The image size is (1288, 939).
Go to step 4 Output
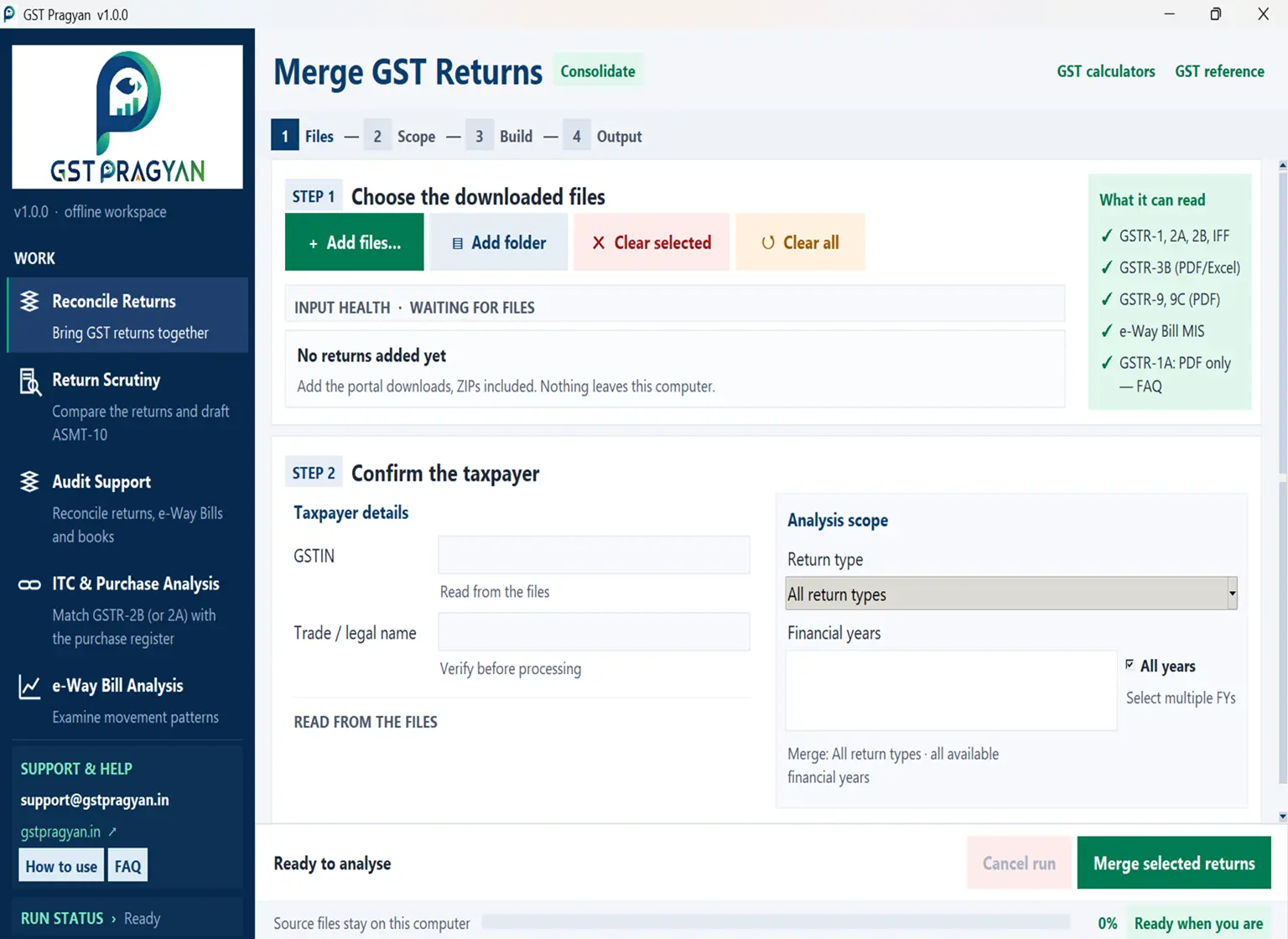tap(602, 136)
